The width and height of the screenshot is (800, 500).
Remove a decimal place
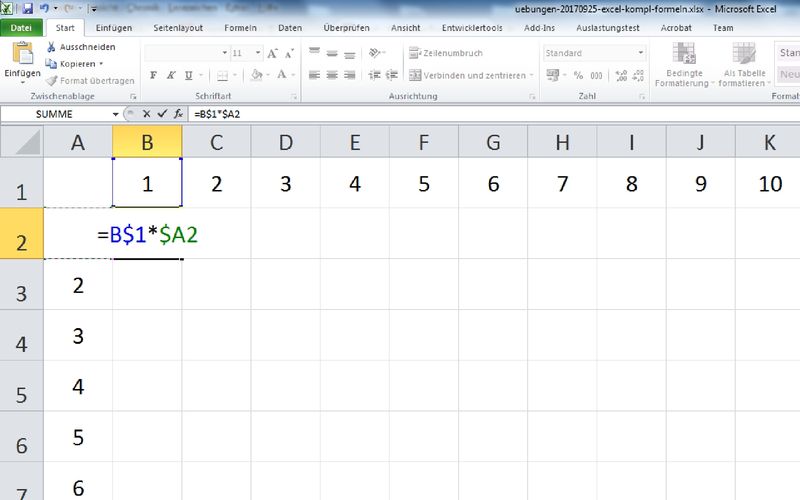click(x=638, y=76)
